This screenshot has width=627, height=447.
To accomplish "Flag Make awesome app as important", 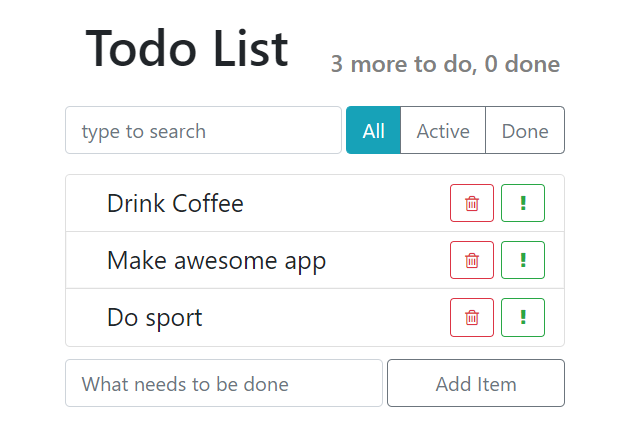I will click(523, 260).
